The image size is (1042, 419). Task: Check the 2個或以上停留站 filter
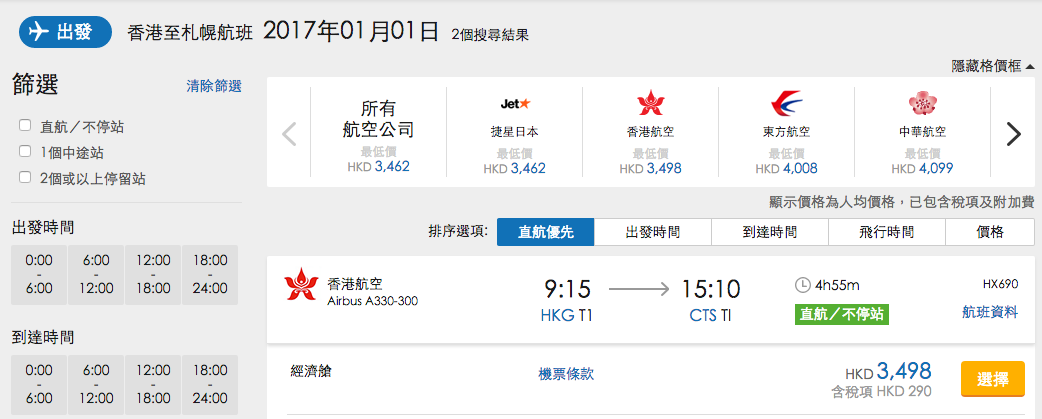25,177
